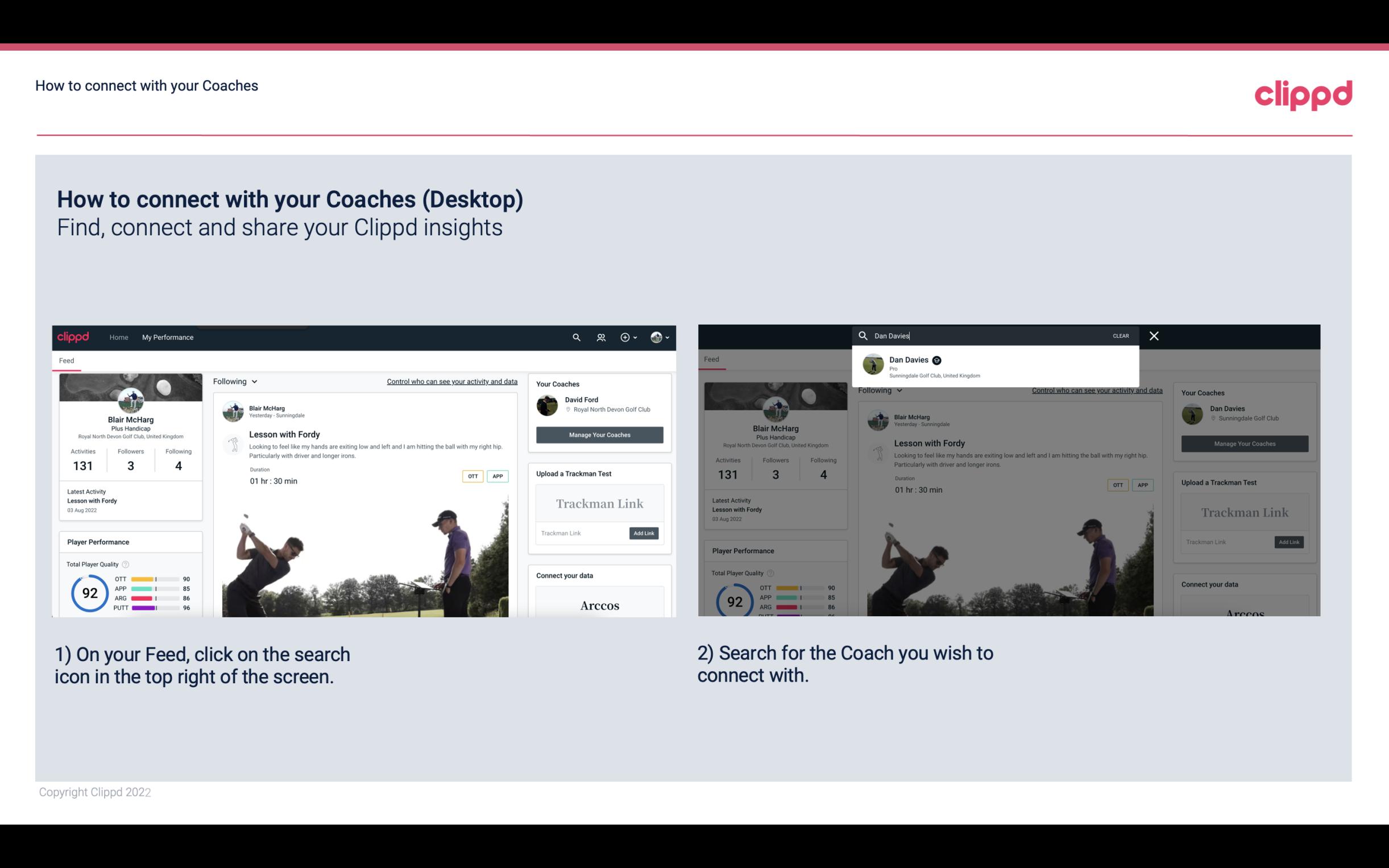This screenshot has width=1389, height=868.
Task: Click Manage Your Coaches button
Action: pos(599,433)
